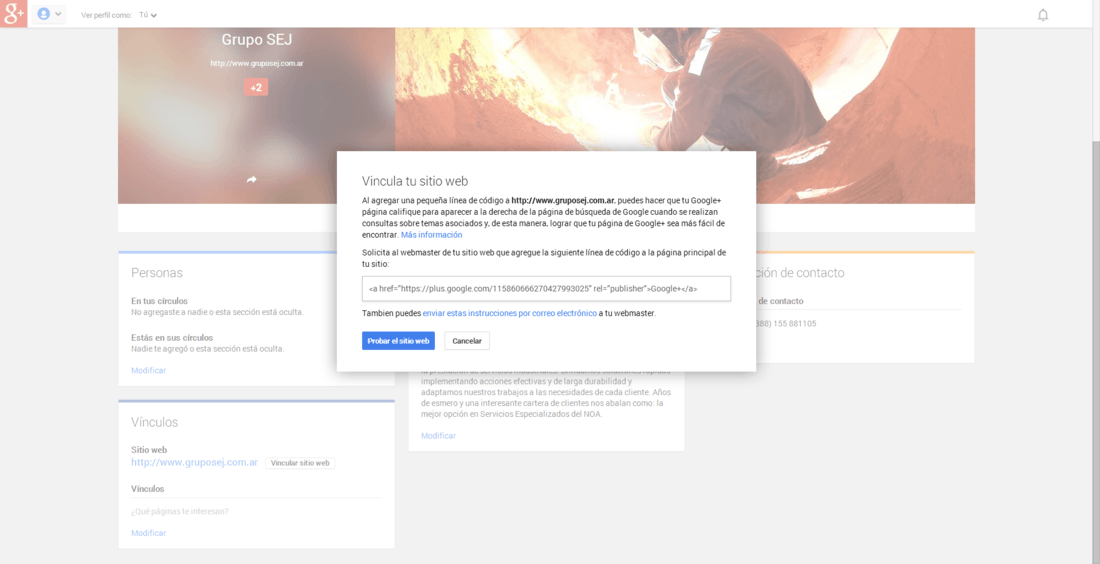Open the gruposej.com.ar link under Grupo SEJ
This screenshot has height=564, width=1100.
tap(257, 63)
